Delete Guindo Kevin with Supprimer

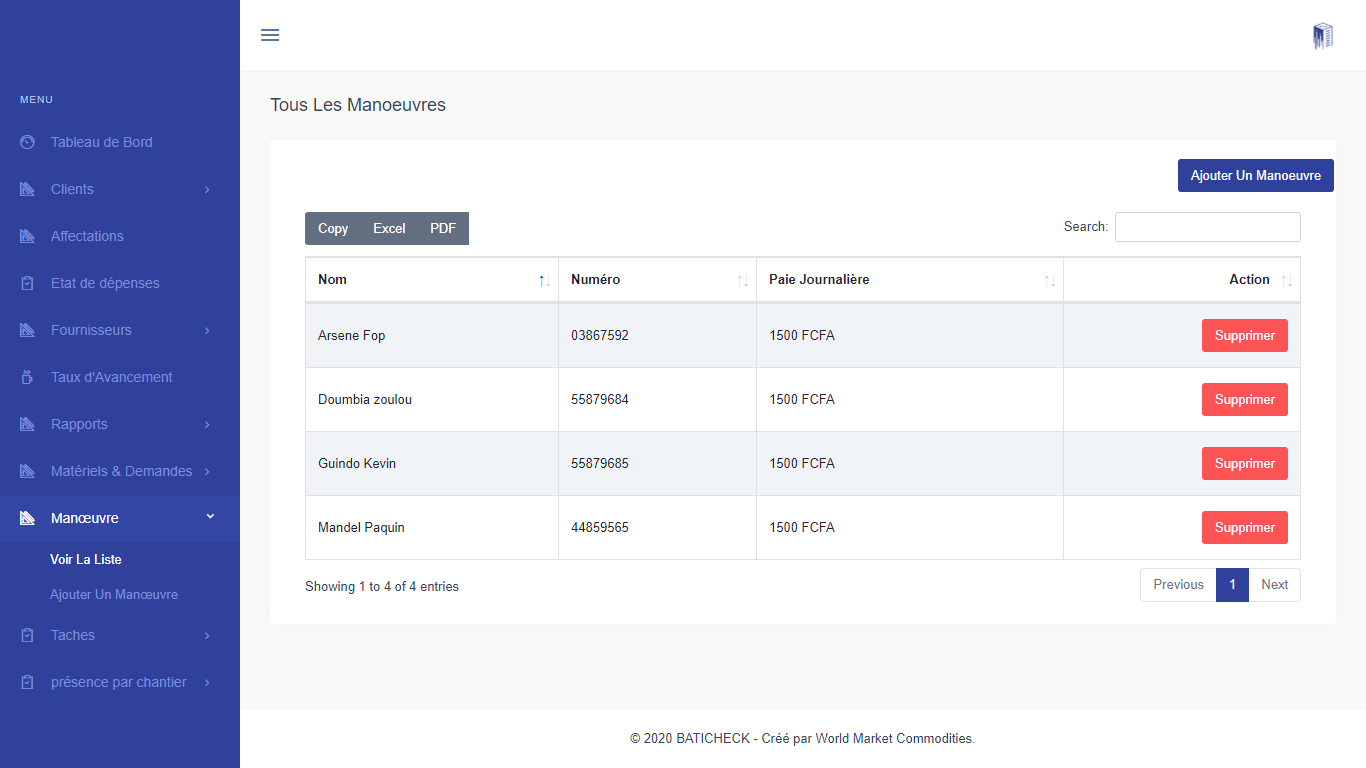1244,464
